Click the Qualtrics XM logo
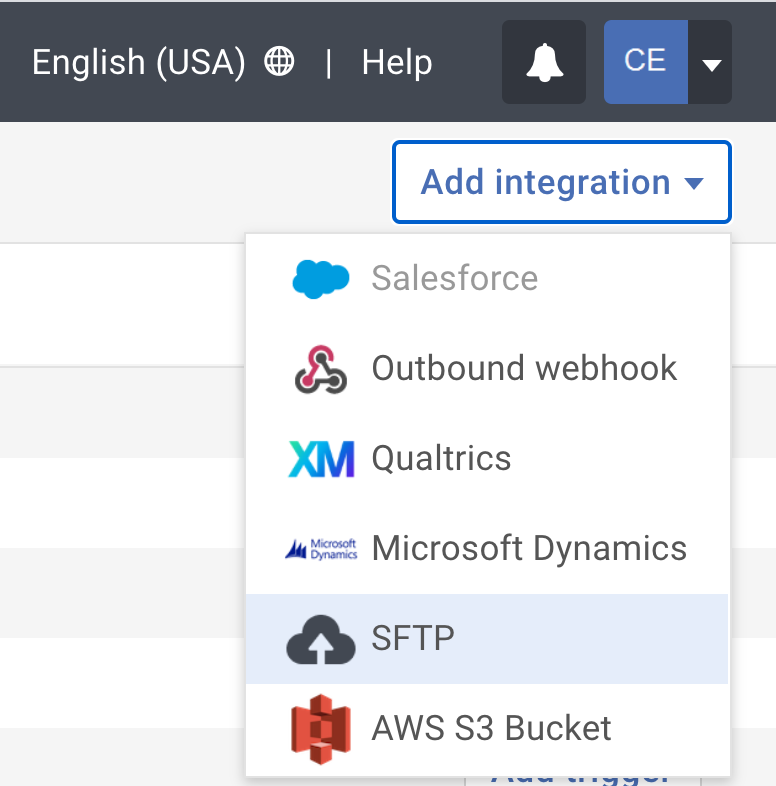776x786 pixels. [x=321, y=459]
